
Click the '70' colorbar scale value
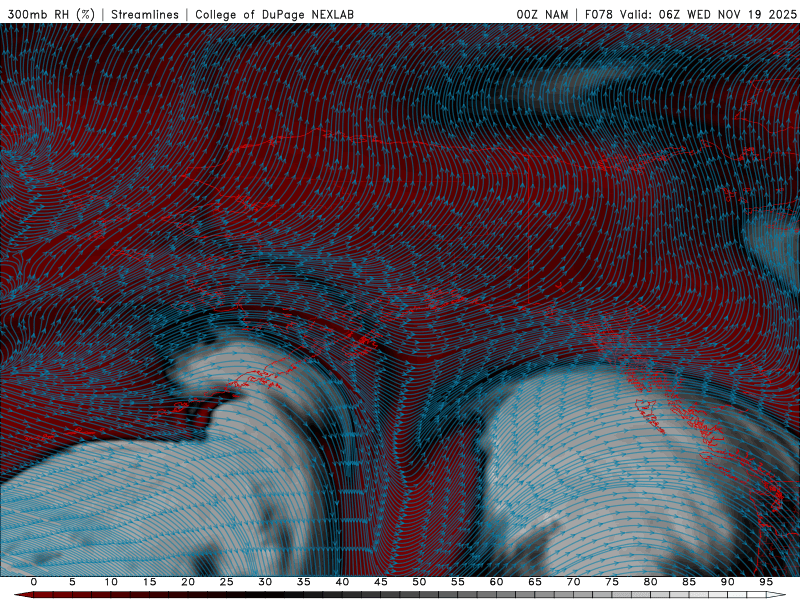(573, 582)
